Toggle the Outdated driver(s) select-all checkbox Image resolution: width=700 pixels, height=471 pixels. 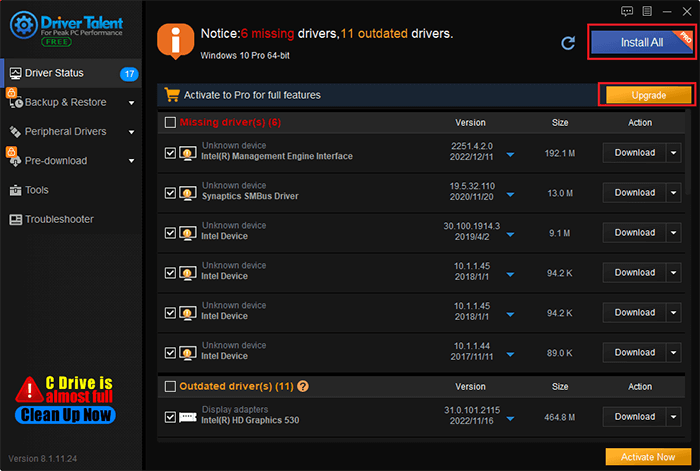tap(170, 386)
